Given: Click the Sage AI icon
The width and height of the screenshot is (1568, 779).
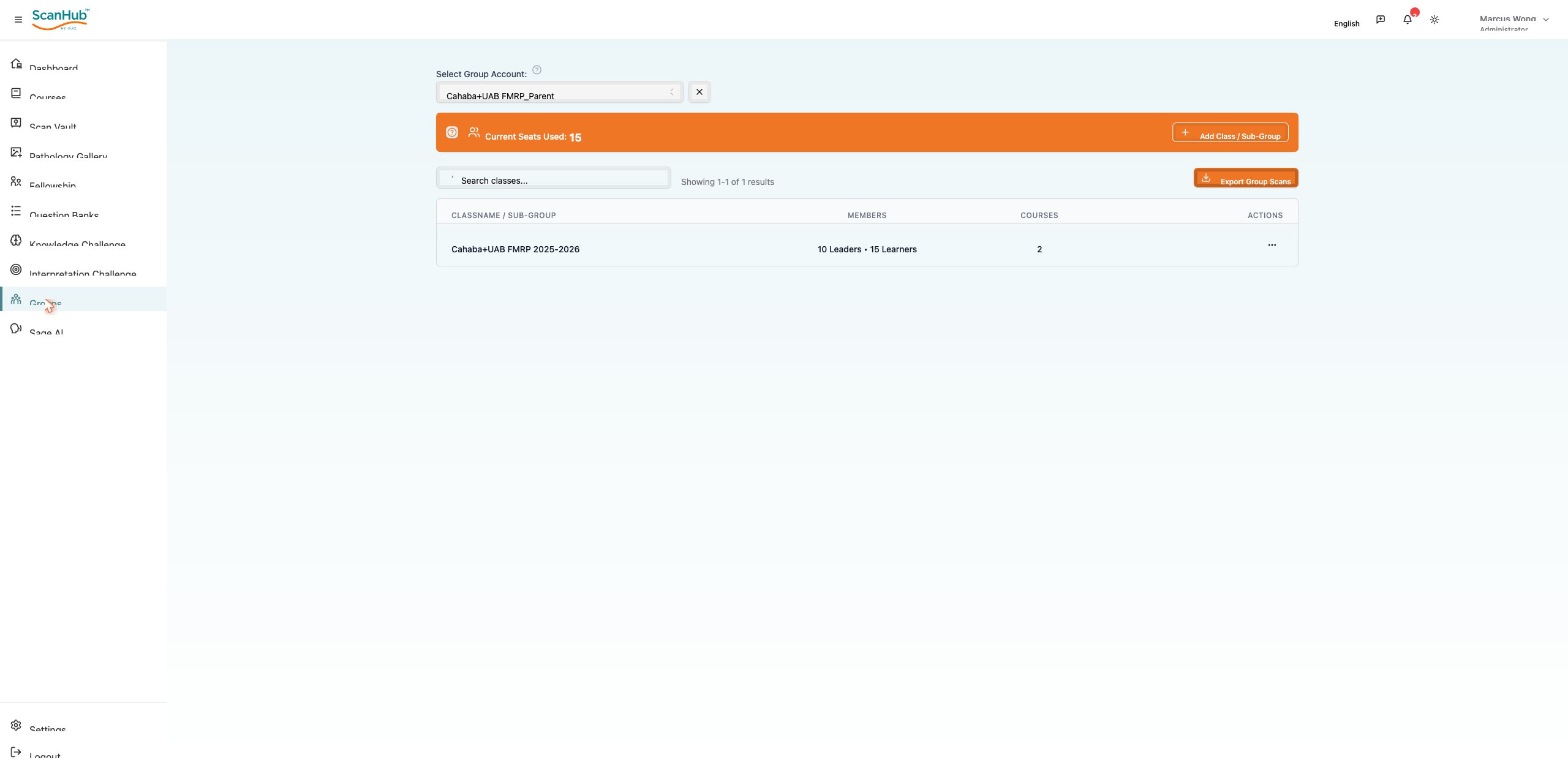Looking at the screenshot, I should point(17,328).
